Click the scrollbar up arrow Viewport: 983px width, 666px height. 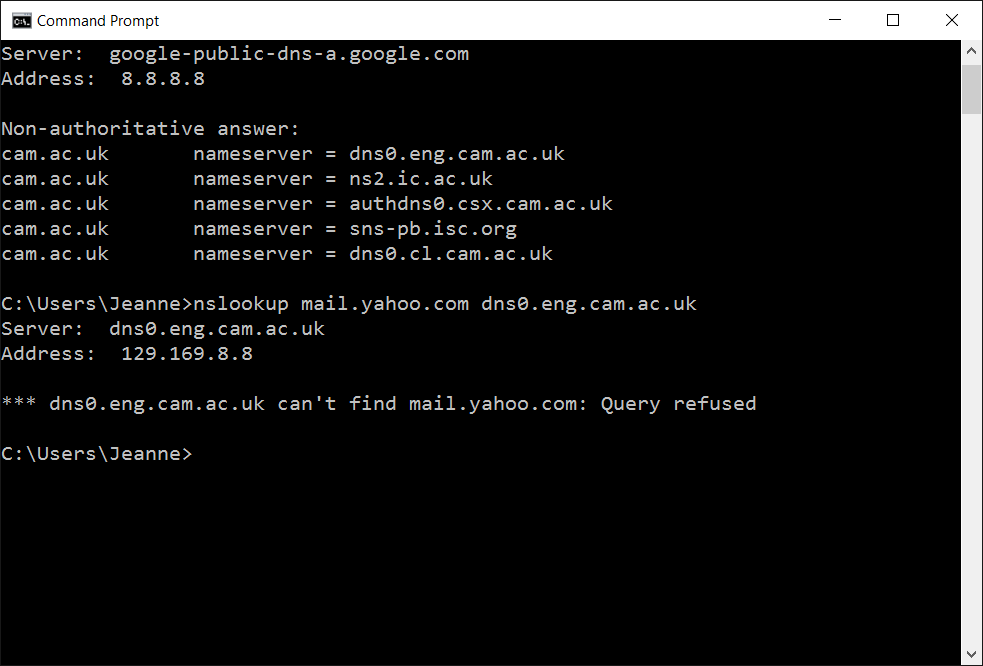(x=972, y=50)
